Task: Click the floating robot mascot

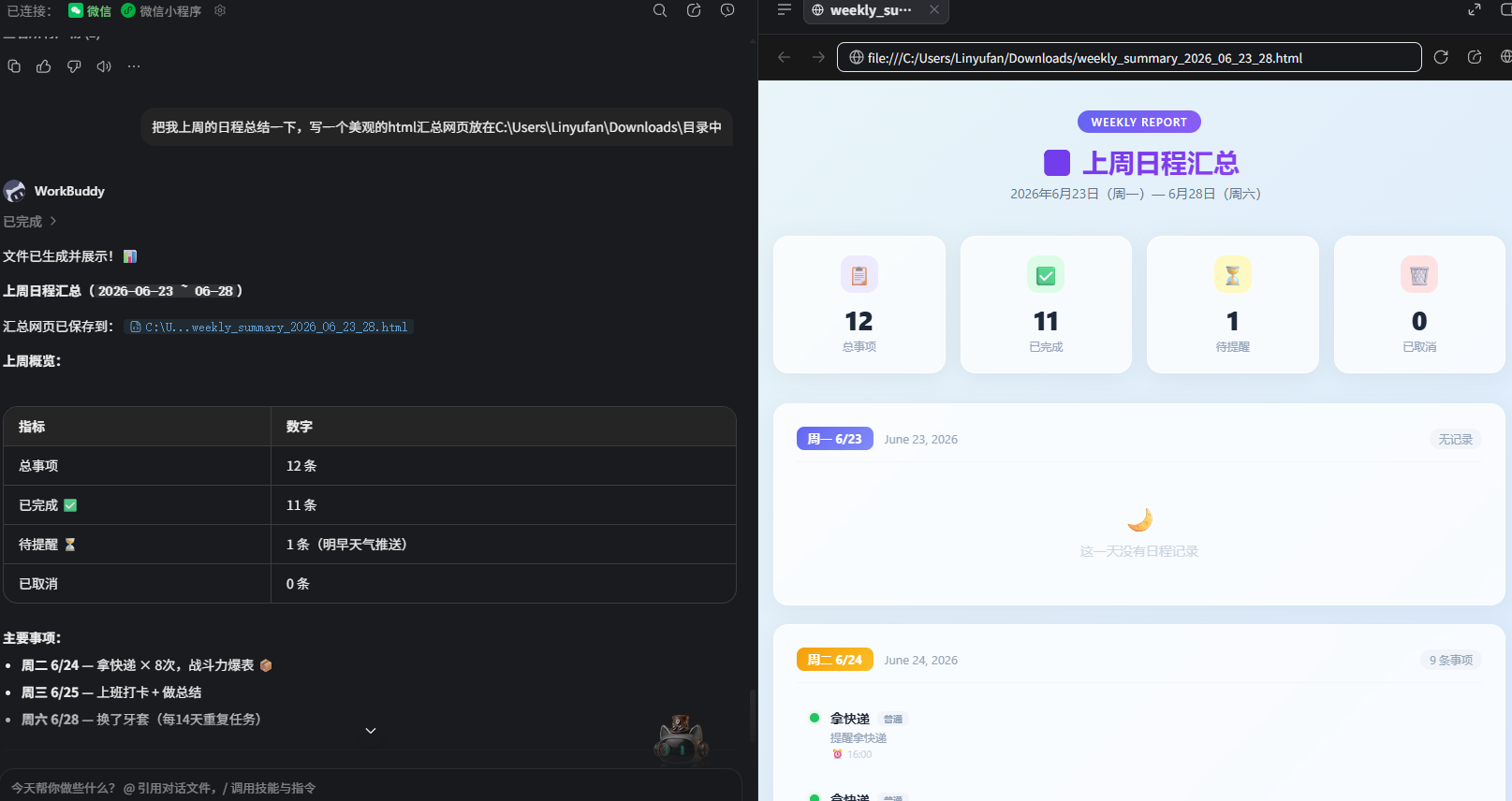Action: tap(681, 739)
